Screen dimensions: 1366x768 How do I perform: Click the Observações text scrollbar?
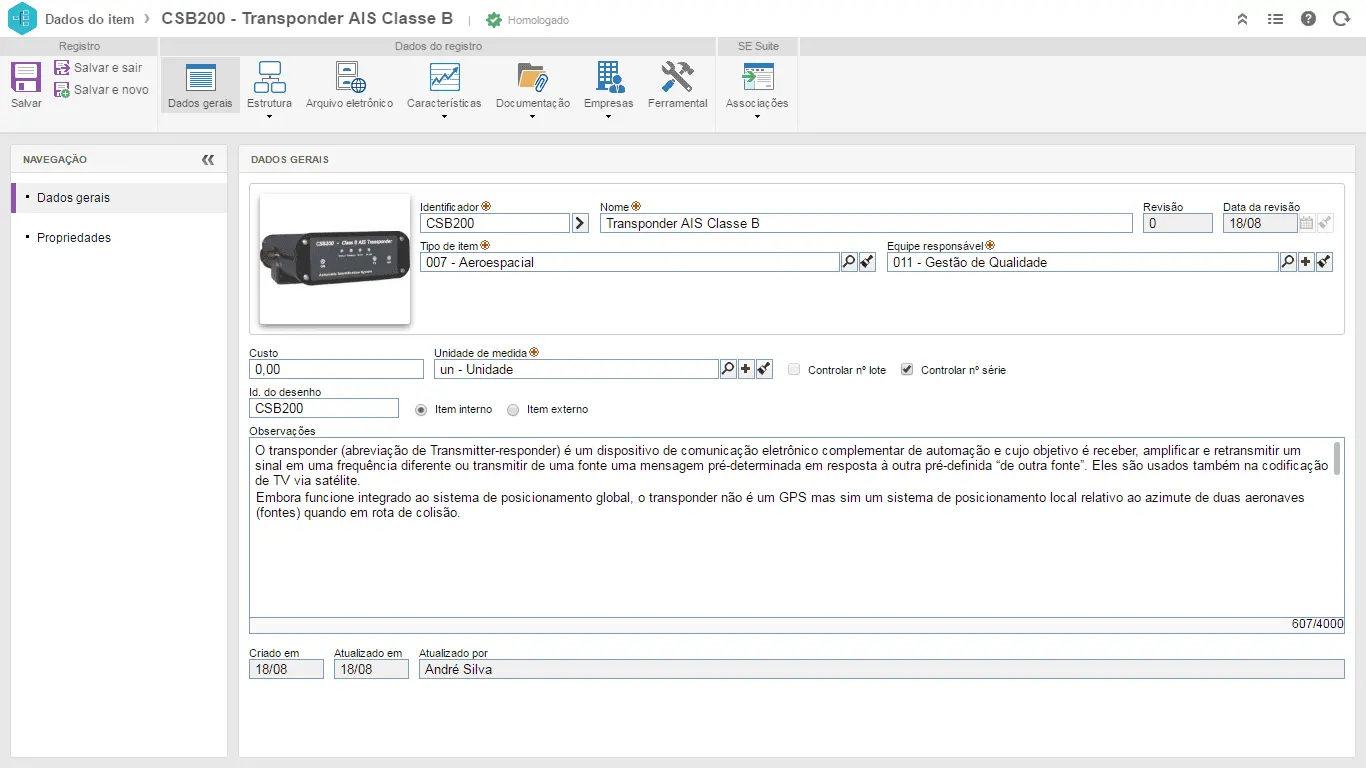pos(1337,458)
